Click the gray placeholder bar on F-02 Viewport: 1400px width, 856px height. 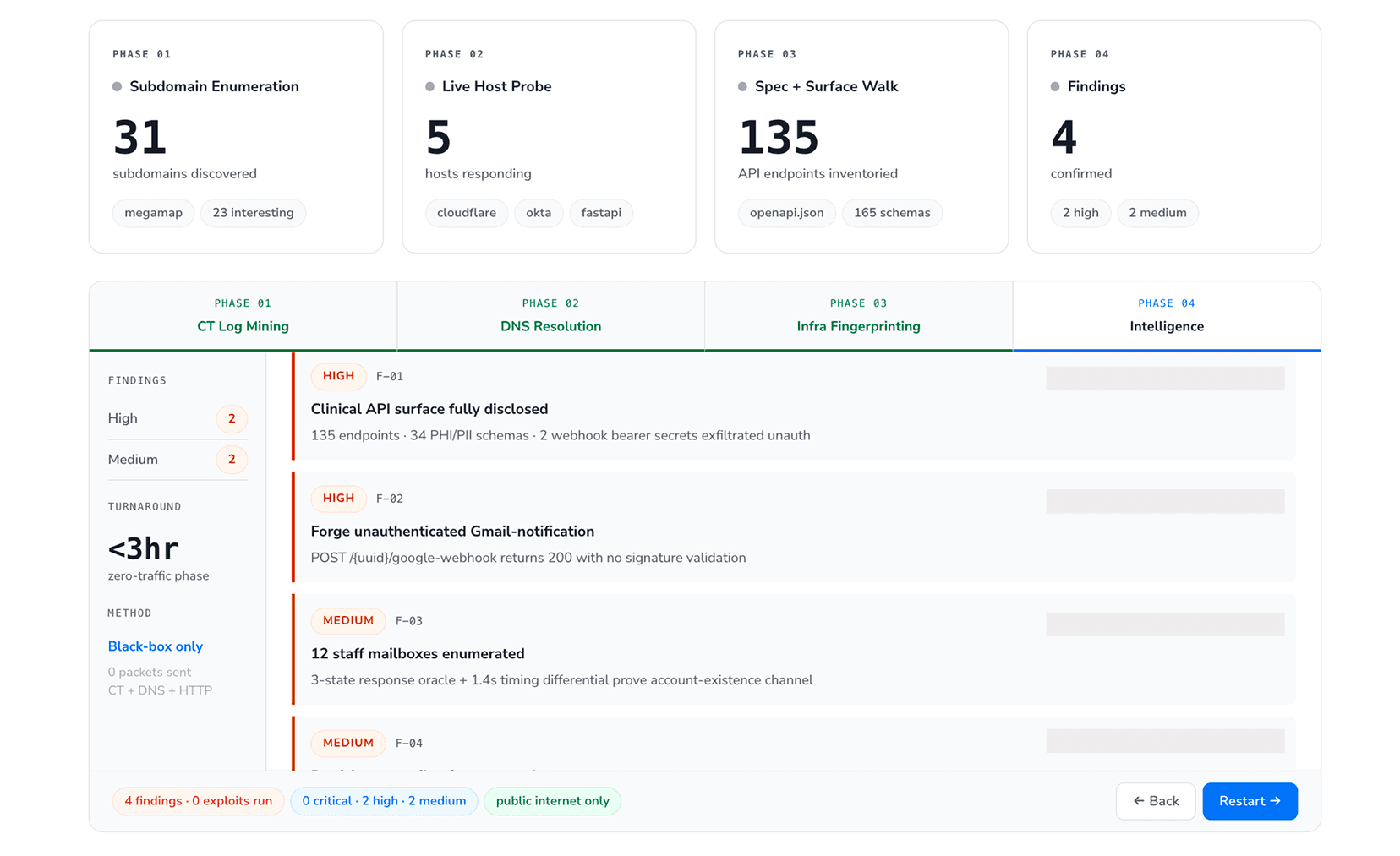click(1165, 501)
